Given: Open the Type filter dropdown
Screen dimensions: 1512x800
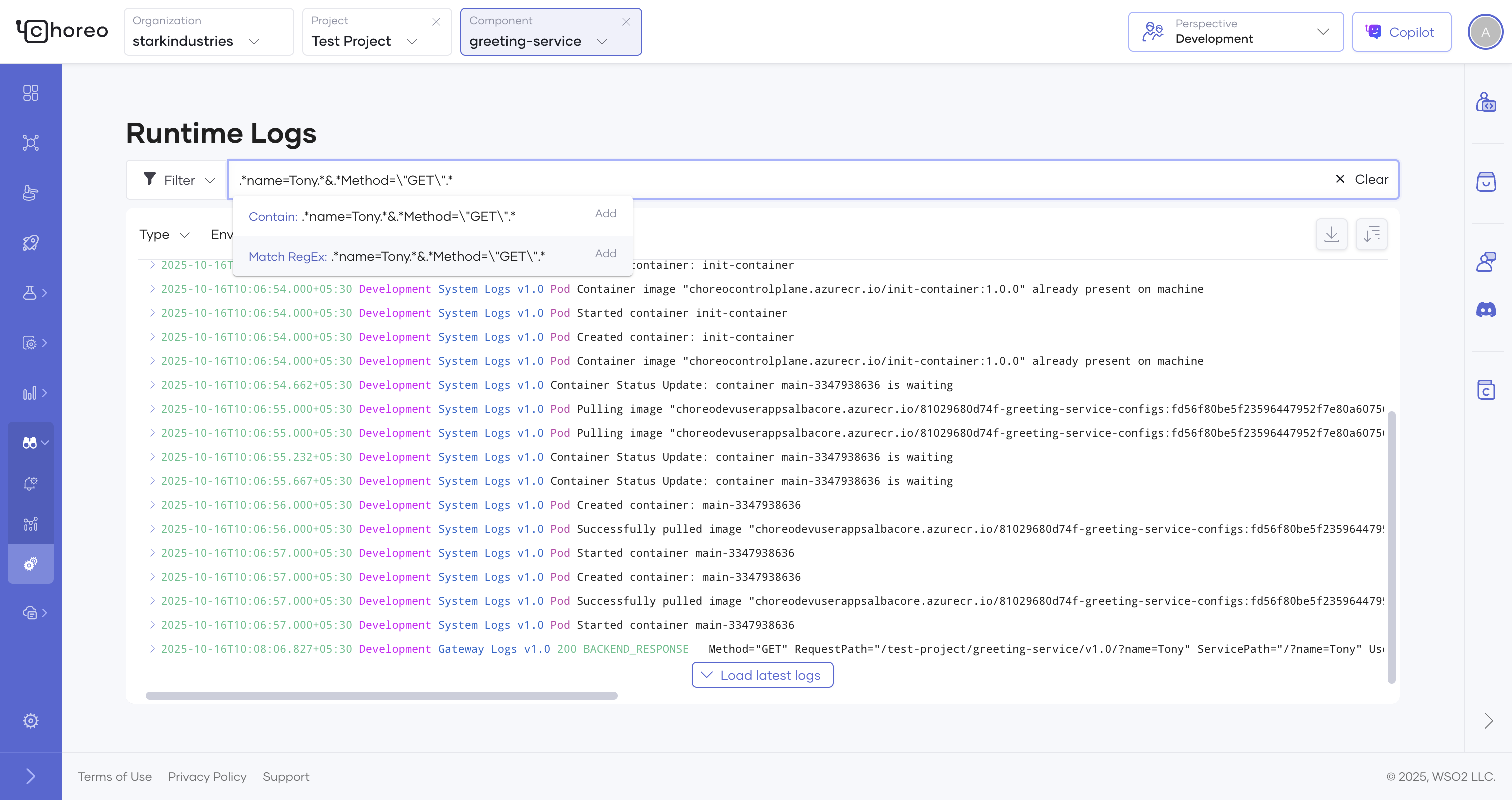Looking at the screenshot, I should point(164,234).
